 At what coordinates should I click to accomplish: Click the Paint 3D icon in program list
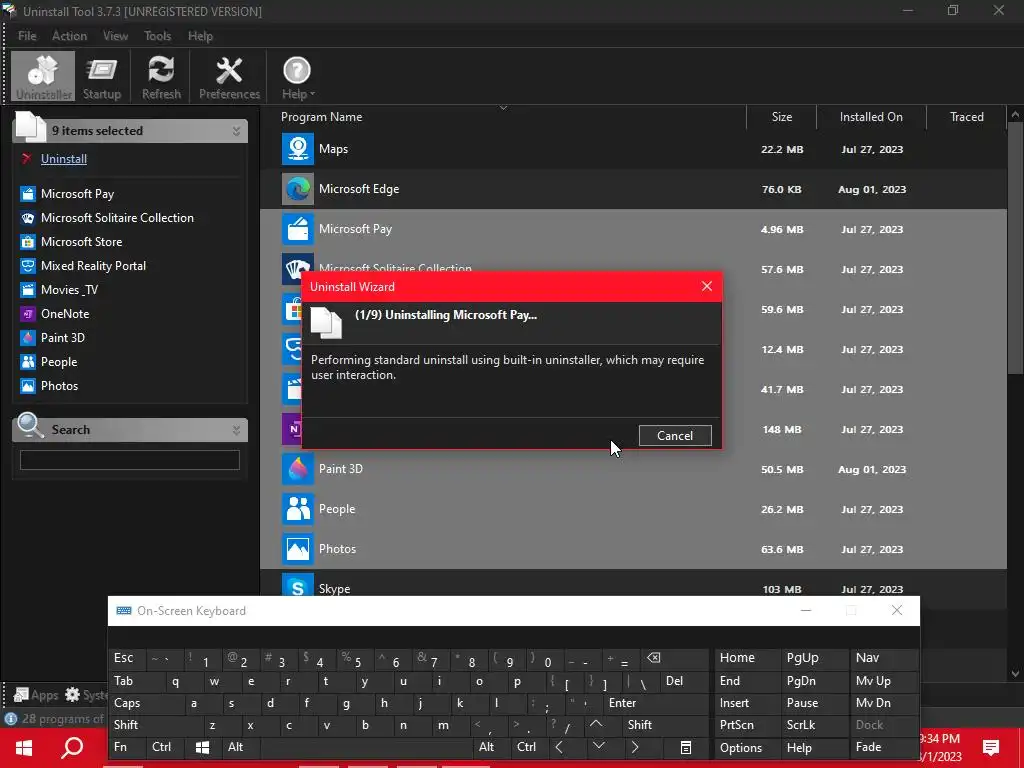click(298, 469)
